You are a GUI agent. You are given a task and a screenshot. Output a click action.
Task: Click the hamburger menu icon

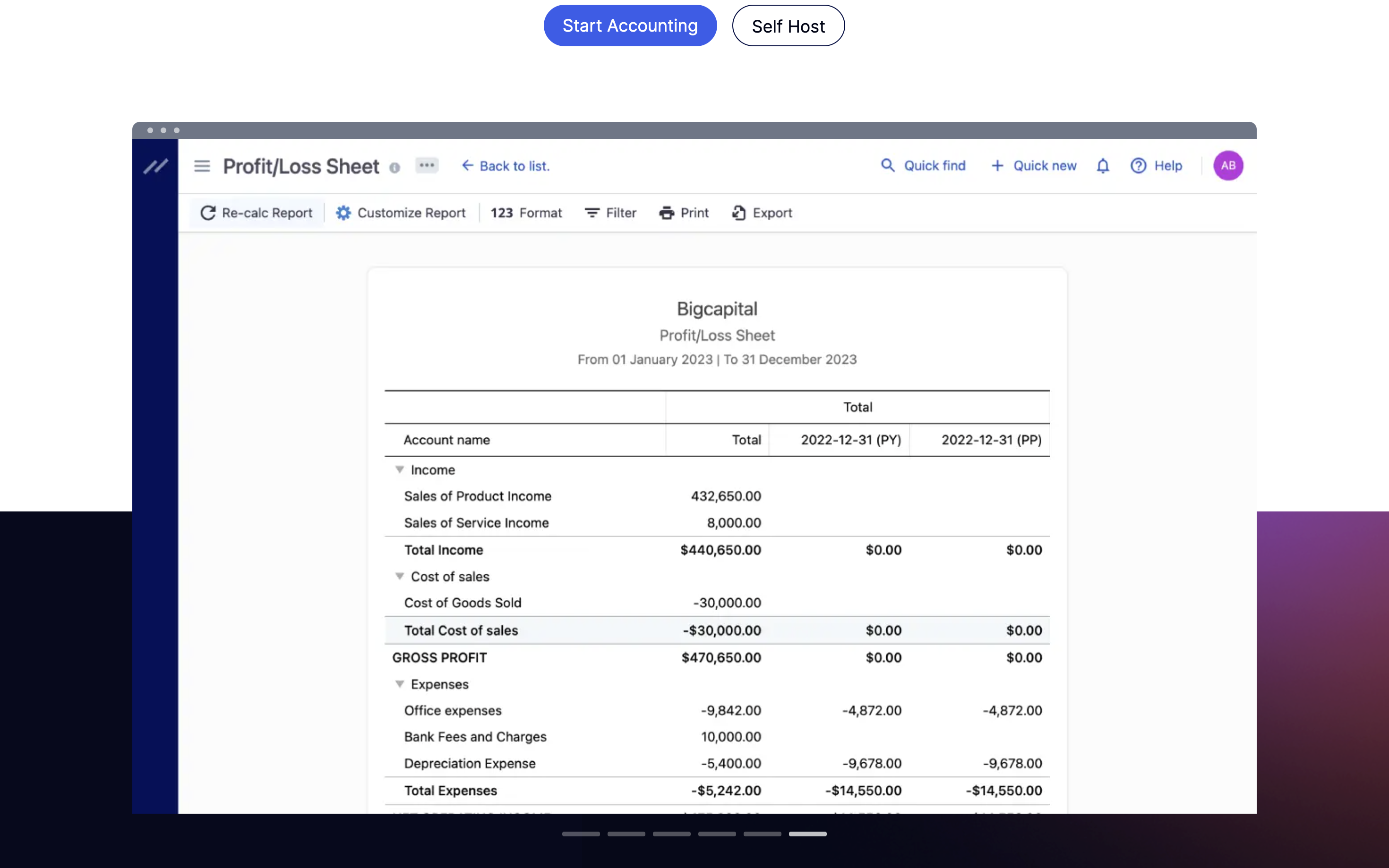click(x=202, y=166)
